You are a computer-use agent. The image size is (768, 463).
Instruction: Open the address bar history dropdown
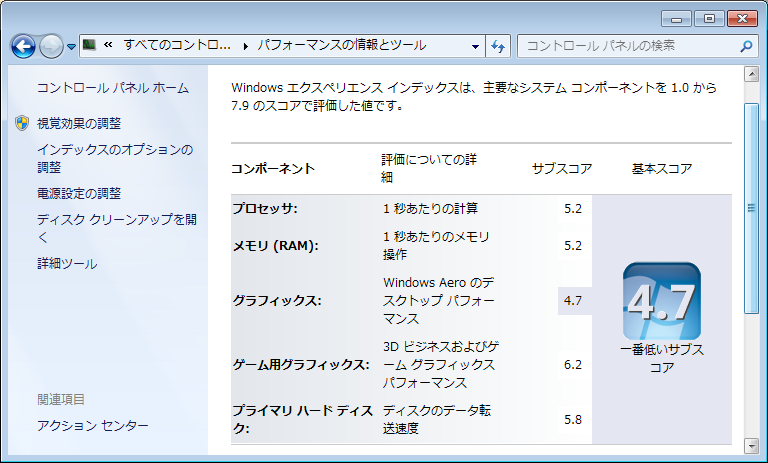(475, 47)
